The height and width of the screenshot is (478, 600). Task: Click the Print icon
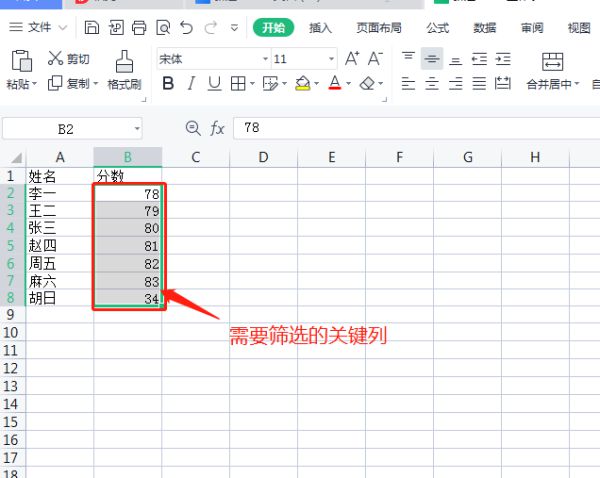pyautogui.click(x=139, y=28)
